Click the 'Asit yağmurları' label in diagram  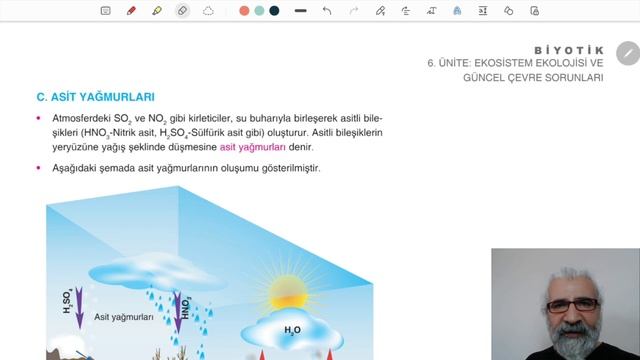(x=124, y=317)
